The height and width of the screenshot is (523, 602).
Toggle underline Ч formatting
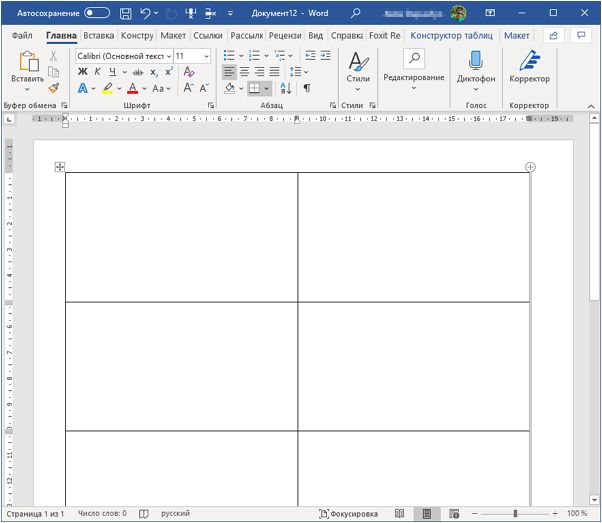pos(112,71)
